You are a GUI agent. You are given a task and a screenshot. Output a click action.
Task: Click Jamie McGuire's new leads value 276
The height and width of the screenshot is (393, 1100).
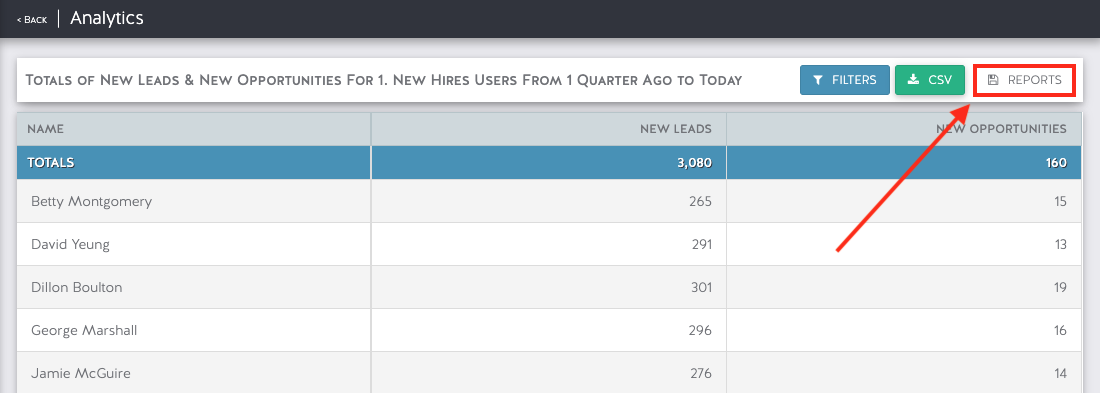700,373
